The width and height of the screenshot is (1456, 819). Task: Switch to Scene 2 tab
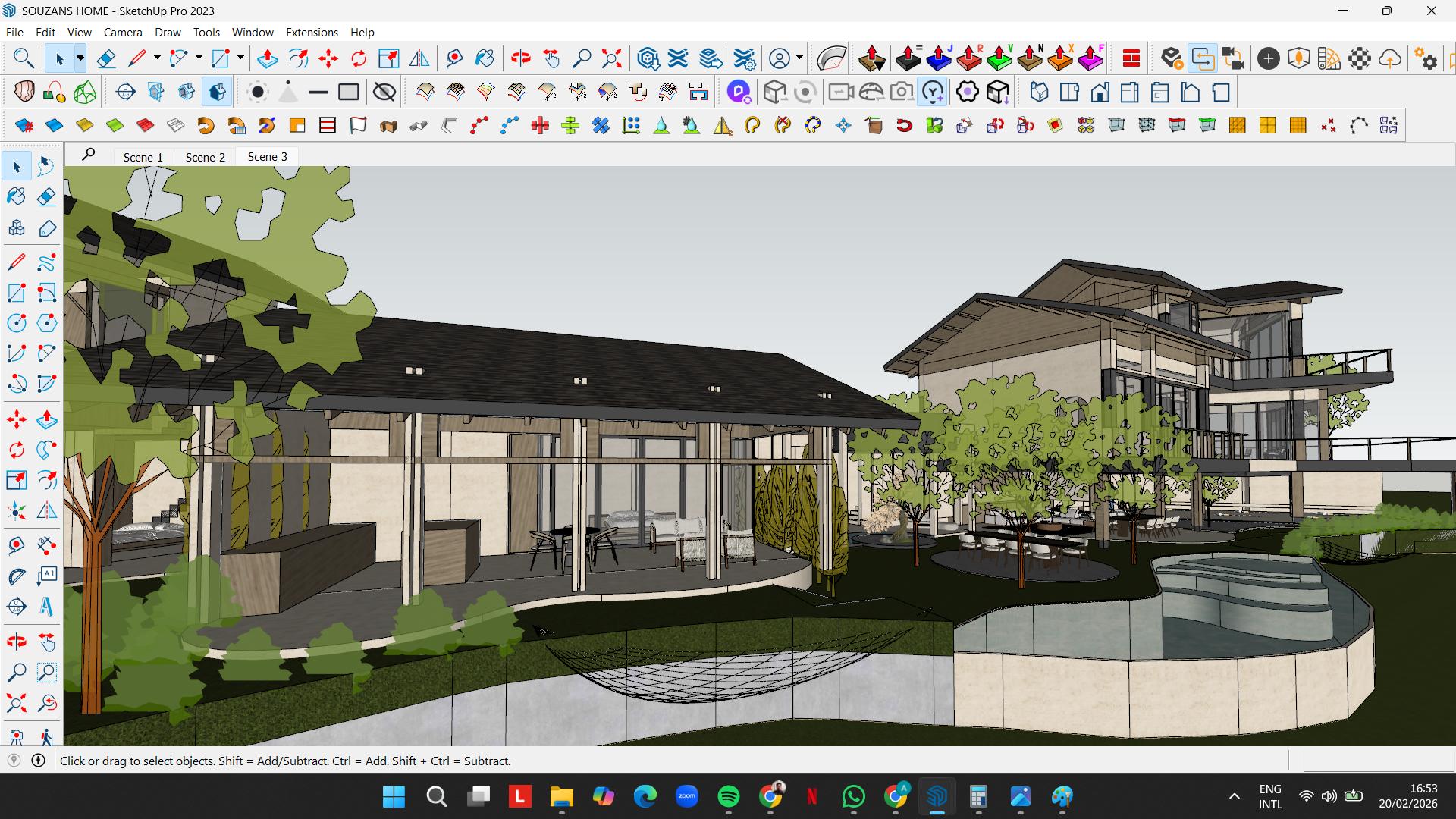pos(205,157)
